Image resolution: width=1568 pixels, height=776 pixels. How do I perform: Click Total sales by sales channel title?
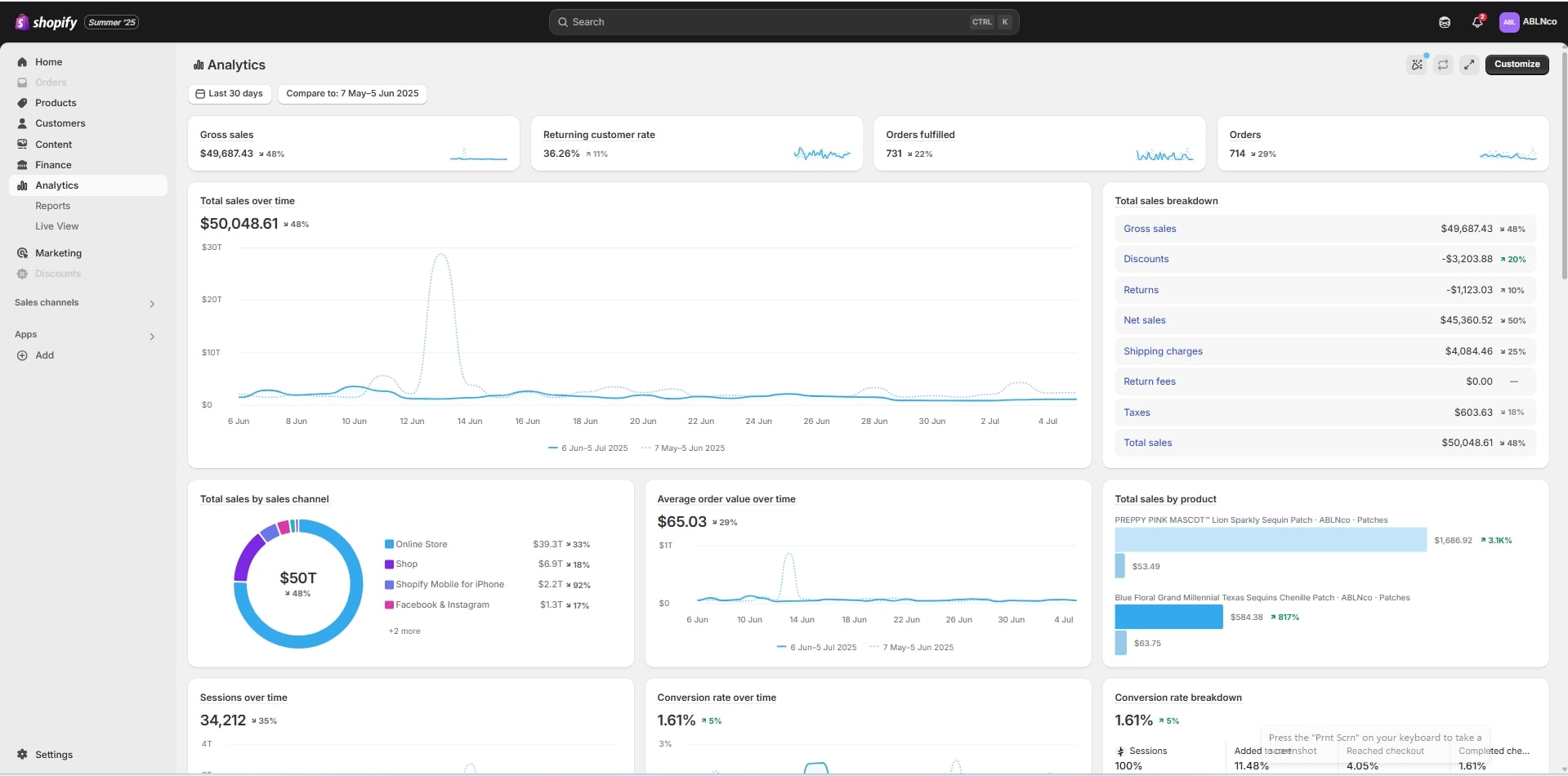click(264, 499)
